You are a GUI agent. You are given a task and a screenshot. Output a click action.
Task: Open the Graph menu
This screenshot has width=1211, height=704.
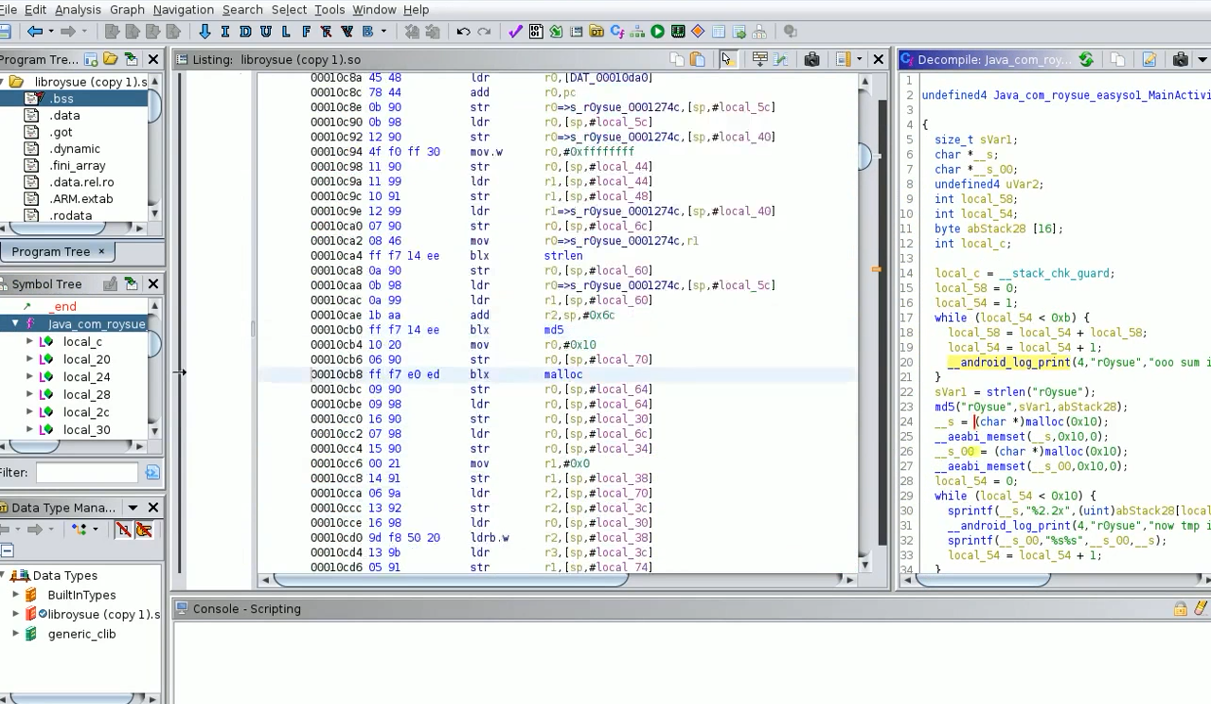[127, 9]
